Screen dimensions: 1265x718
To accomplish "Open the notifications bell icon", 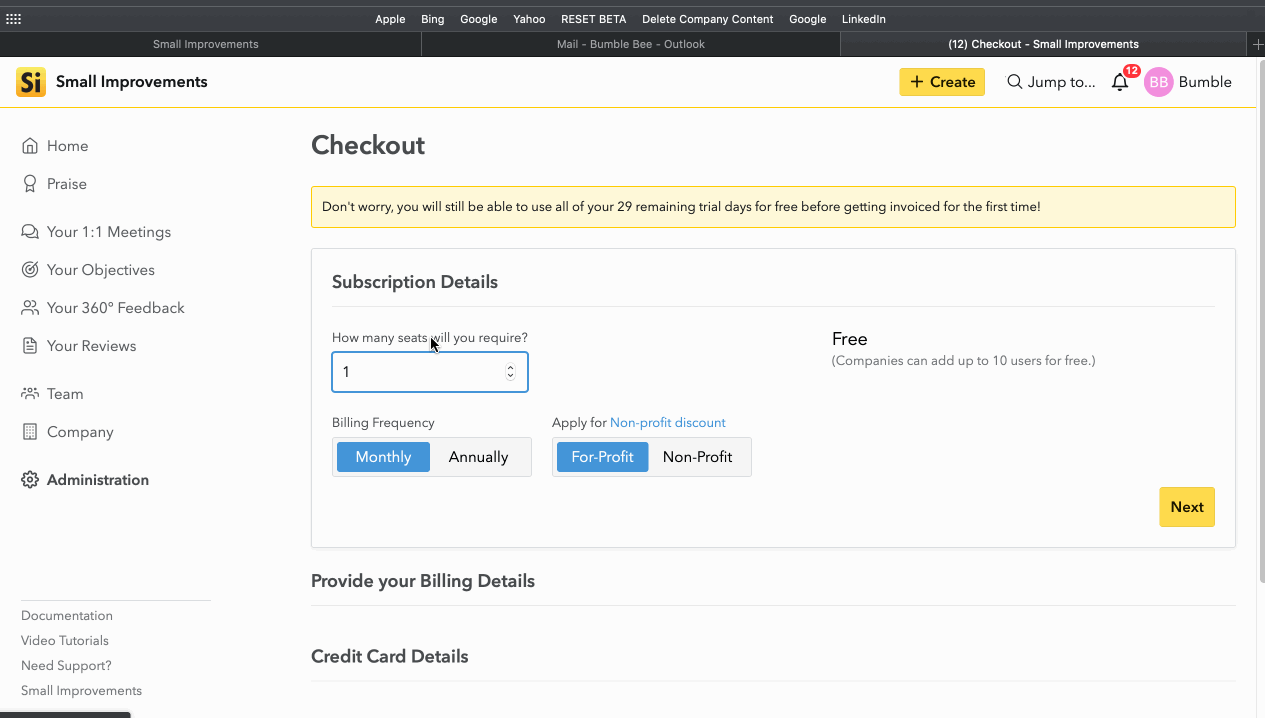I will [1120, 82].
